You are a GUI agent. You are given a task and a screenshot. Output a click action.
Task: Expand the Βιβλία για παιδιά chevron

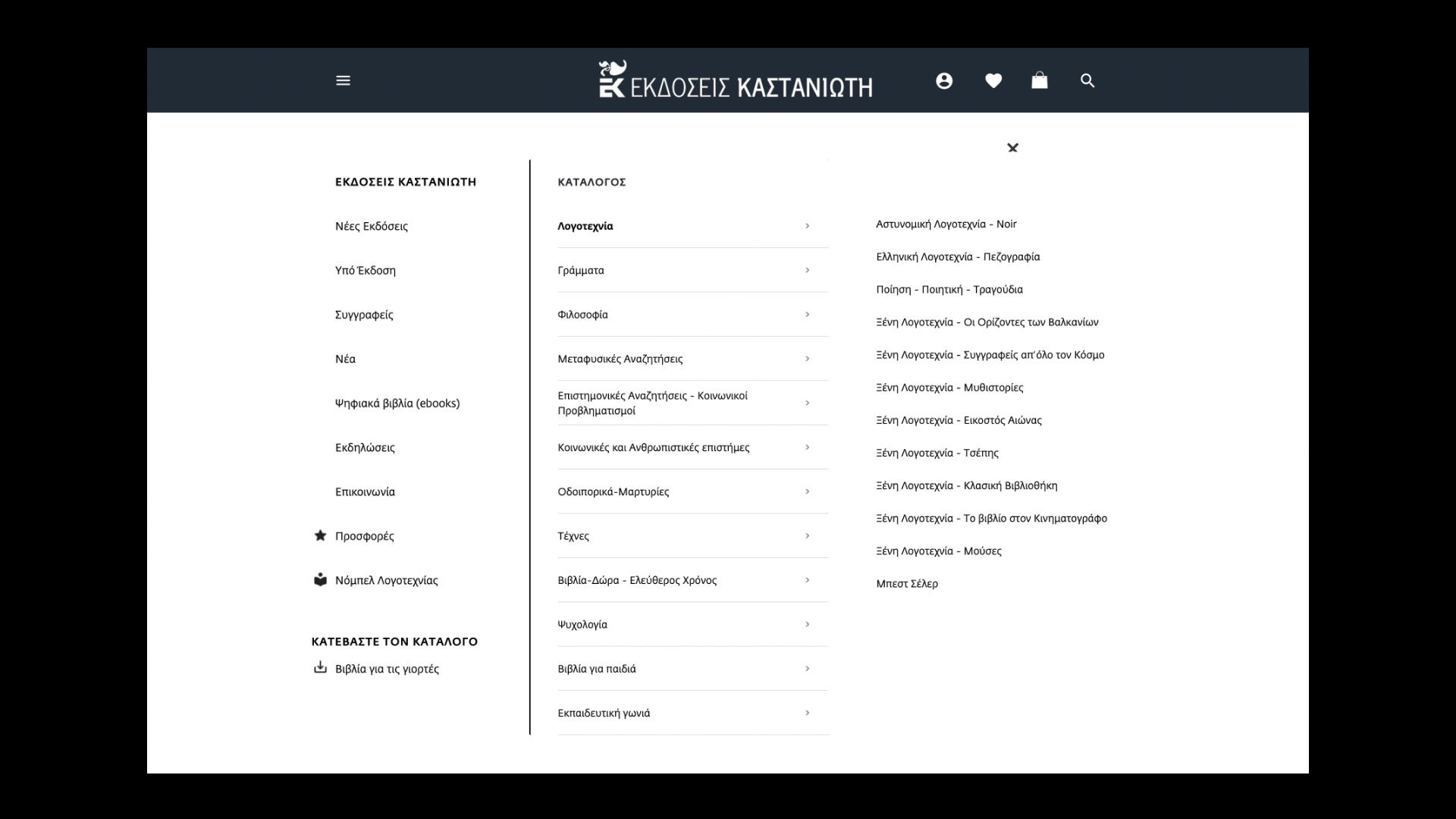[807, 668]
